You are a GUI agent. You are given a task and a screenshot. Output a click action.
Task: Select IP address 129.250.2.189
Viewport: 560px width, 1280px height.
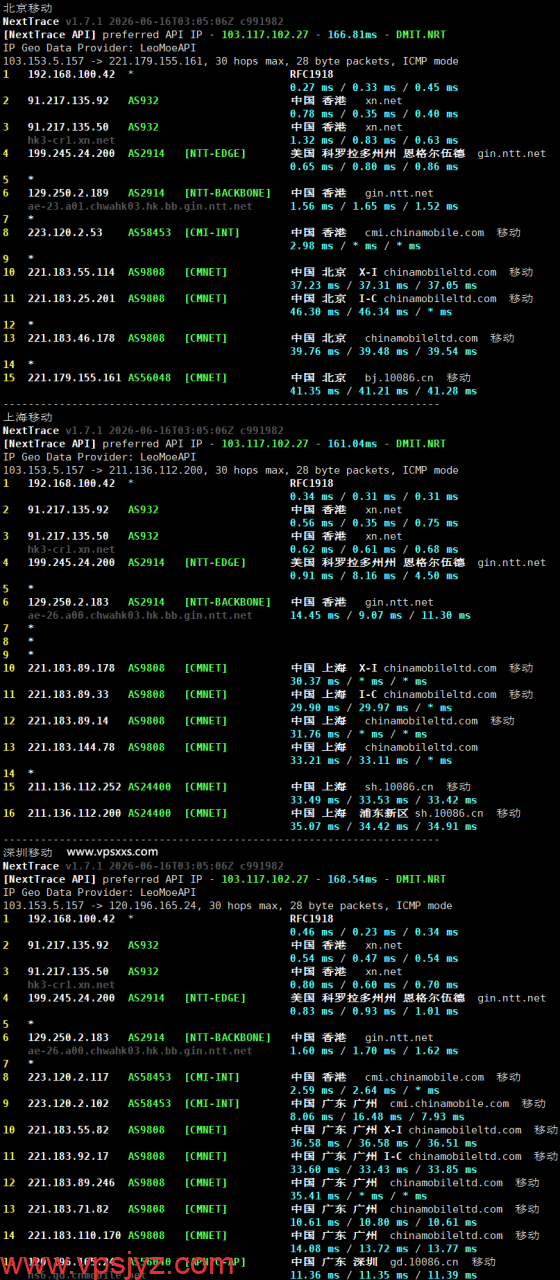point(68,193)
